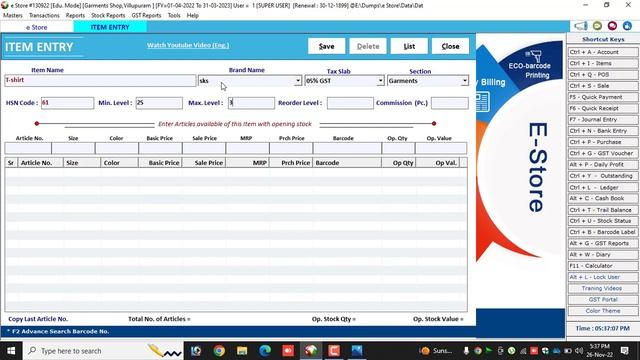Open File Explorer from the taskbar
Screen dimensions: 640x360
click(242, 351)
